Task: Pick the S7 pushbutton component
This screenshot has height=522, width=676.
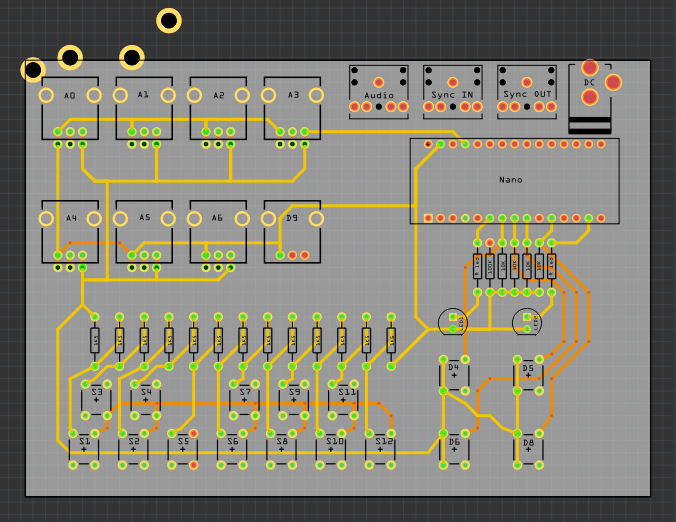Action: coord(244,397)
